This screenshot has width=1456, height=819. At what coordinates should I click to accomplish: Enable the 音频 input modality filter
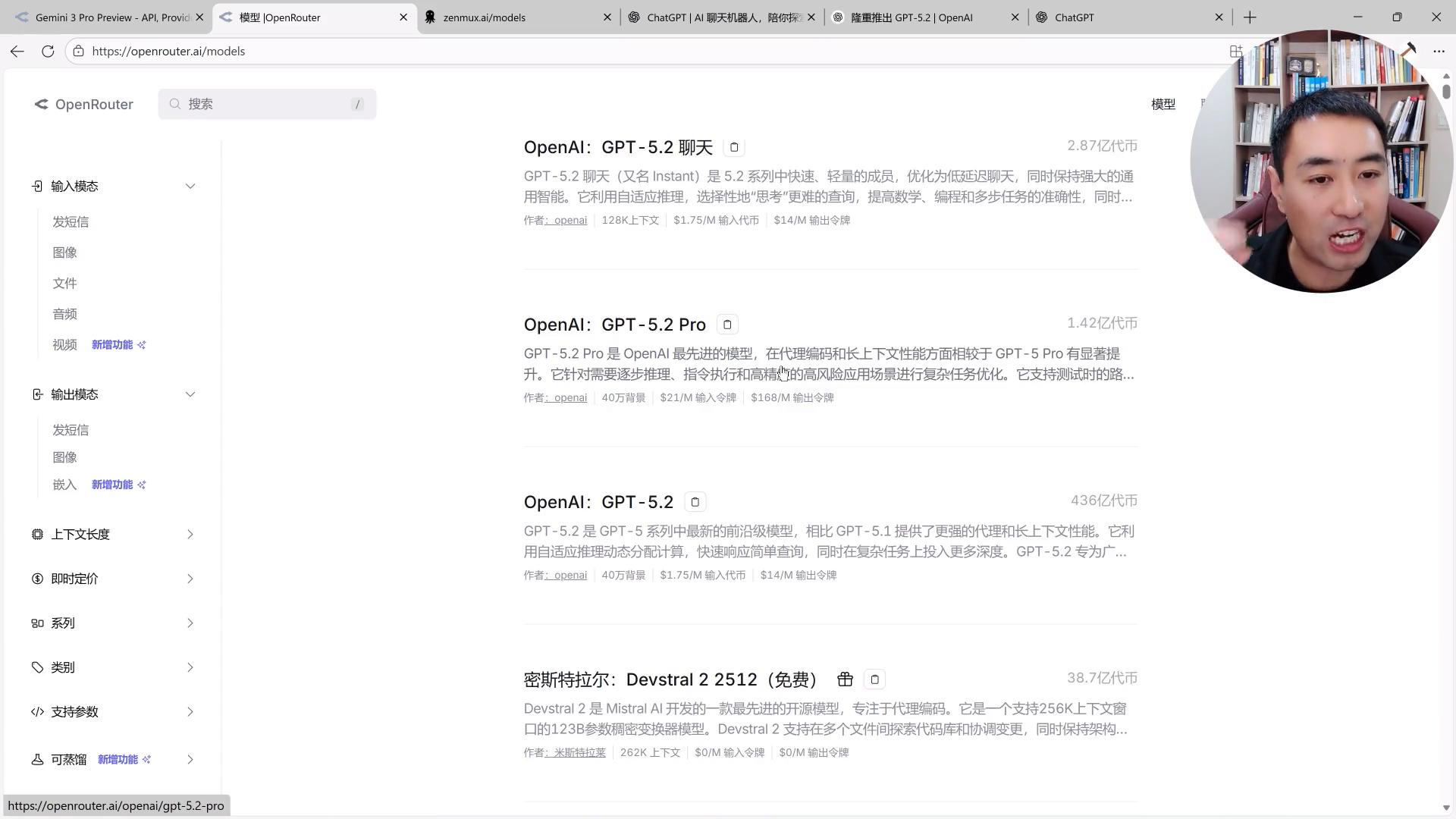64,313
